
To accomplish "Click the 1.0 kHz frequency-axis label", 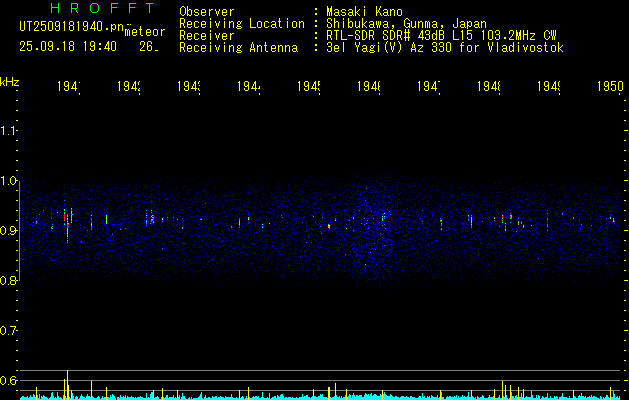I will [9, 181].
